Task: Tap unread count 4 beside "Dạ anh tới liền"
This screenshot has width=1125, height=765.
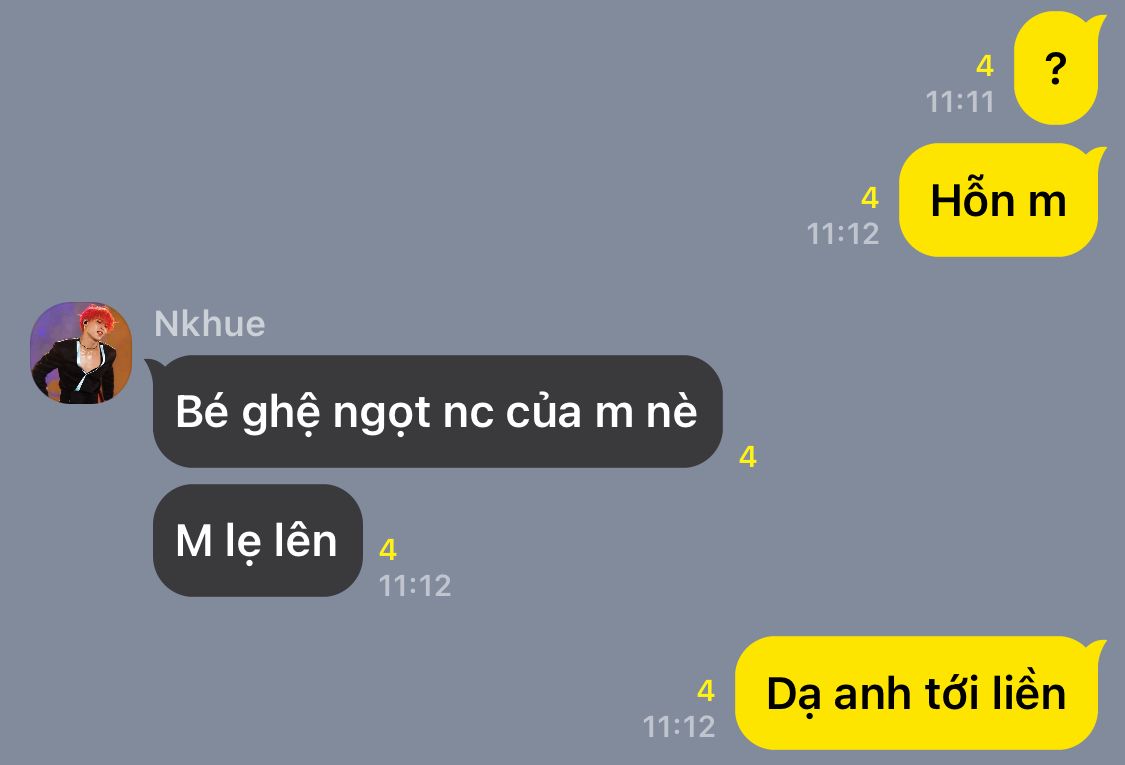Action: (x=706, y=690)
